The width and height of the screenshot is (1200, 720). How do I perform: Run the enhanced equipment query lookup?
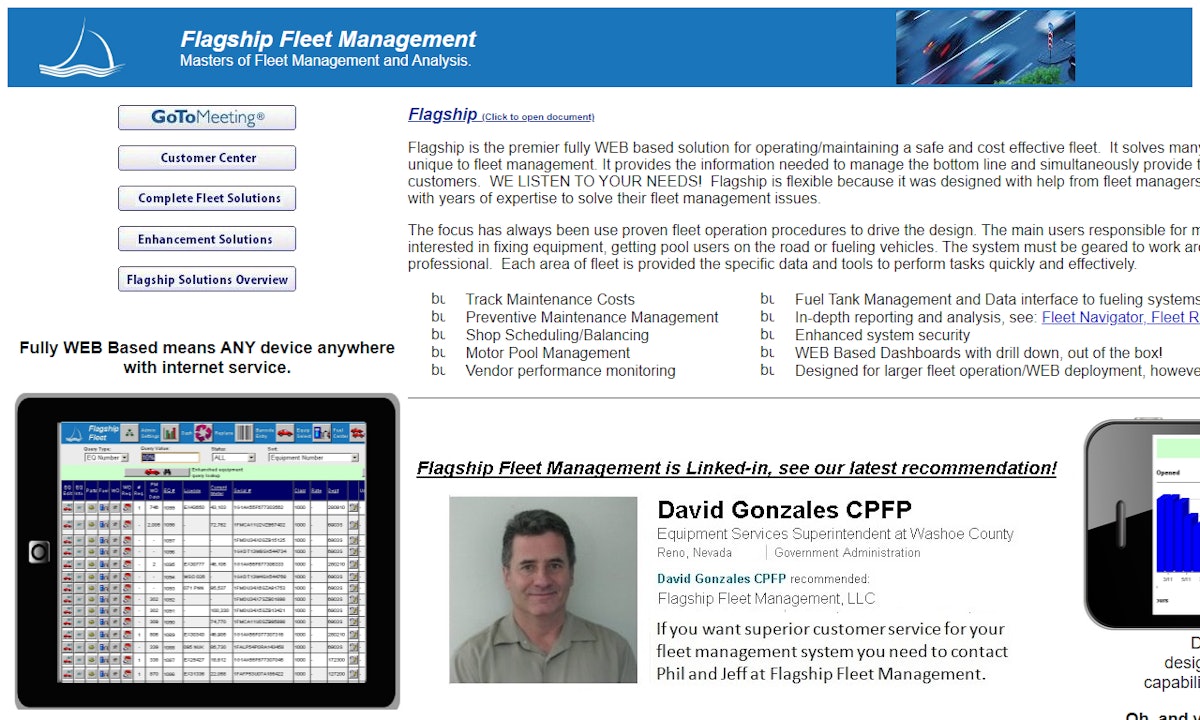click(157, 472)
